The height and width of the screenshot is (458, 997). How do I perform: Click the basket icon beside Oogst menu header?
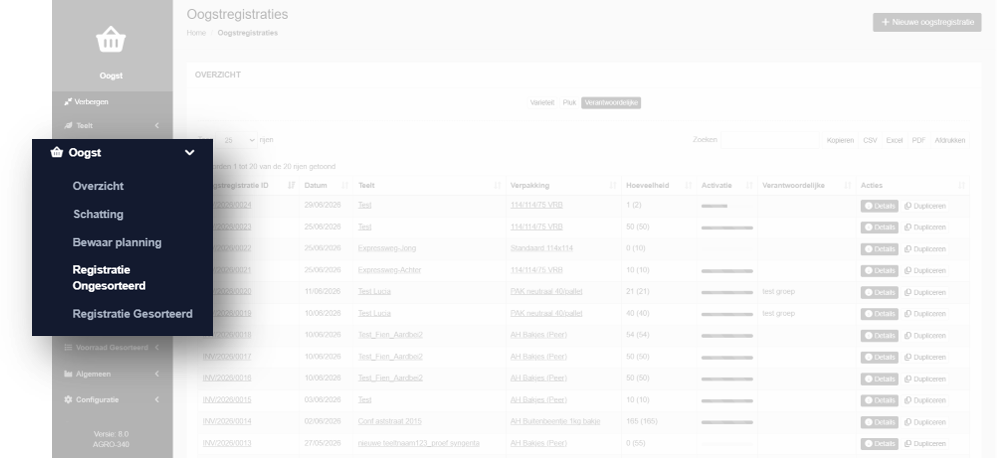(57, 152)
